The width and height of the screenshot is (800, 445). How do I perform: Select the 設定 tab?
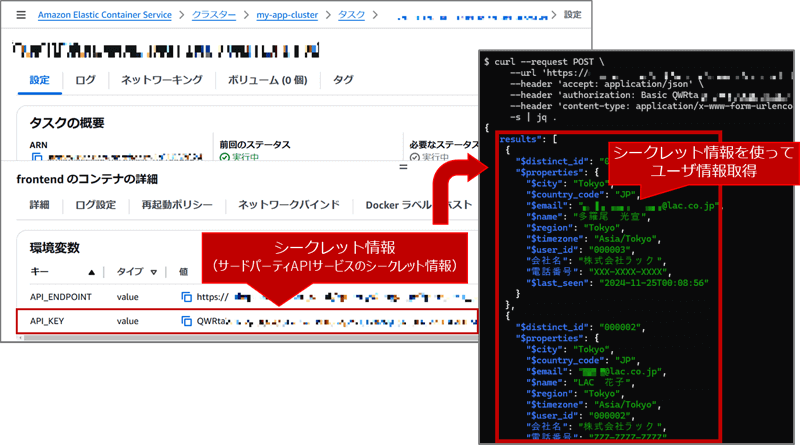tap(39, 80)
